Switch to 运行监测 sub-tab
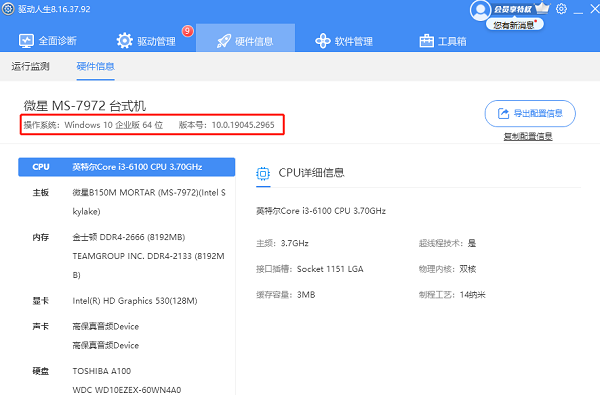This screenshot has width=600, height=395. click(x=30, y=66)
